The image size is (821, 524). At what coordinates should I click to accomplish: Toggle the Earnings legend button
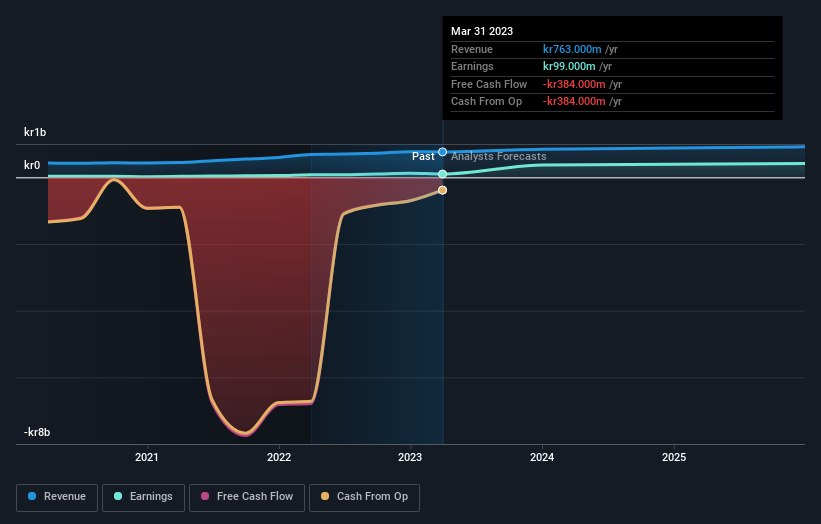point(143,497)
